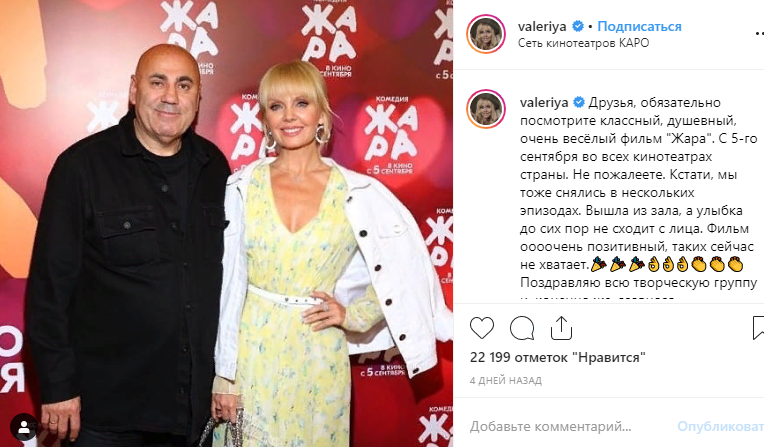The height and width of the screenshot is (447, 764).
Task: View the 22 199 likes list
Action: pyautogui.click(x=557, y=357)
